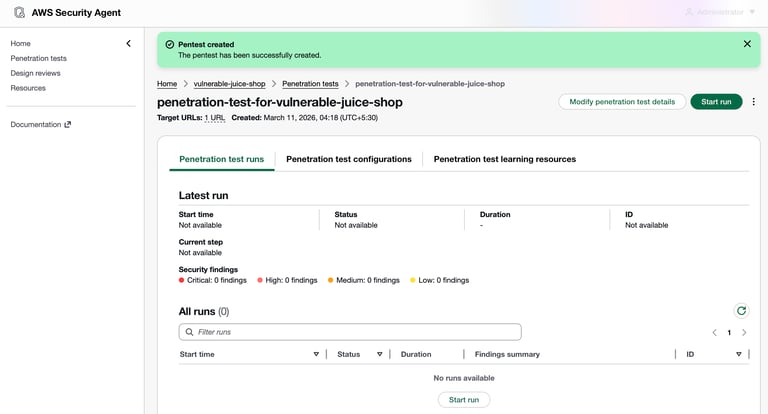The height and width of the screenshot is (414, 768).
Task: Click the AWS Security Agent logo icon
Action: [19, 13]
